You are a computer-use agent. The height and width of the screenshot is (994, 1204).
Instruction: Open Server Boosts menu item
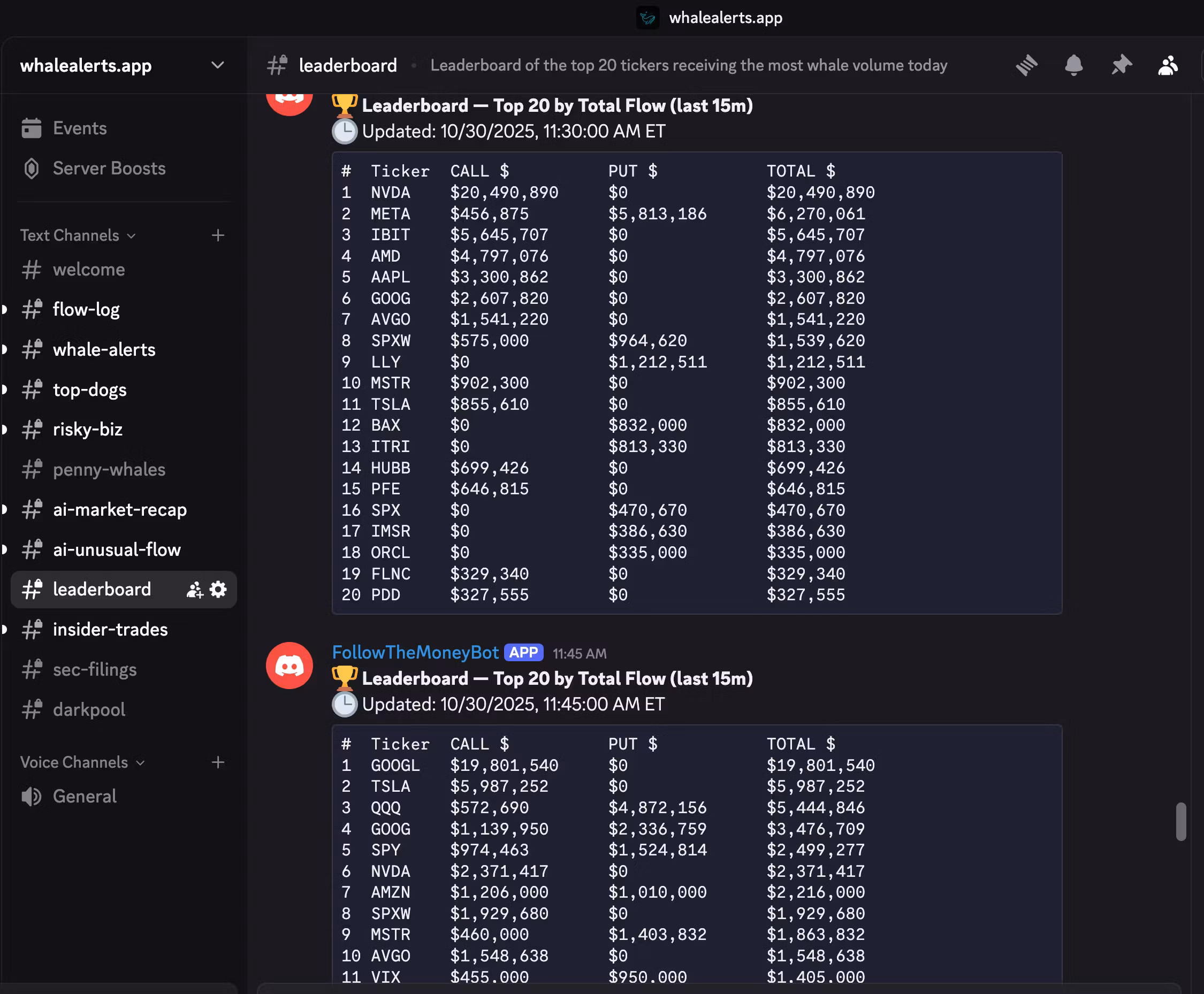pyautogui.click(x=109, y=169)
